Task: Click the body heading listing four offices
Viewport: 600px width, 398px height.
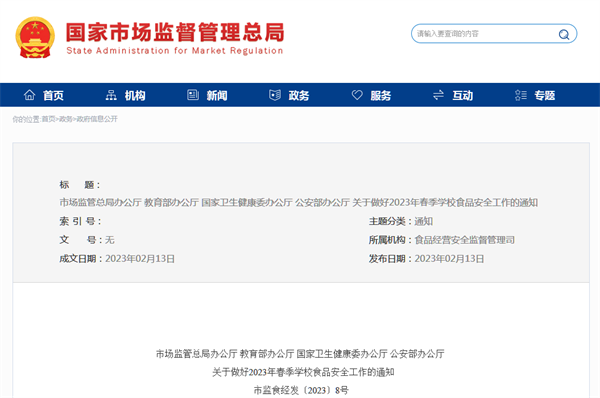Action: [x=300, y=354]
